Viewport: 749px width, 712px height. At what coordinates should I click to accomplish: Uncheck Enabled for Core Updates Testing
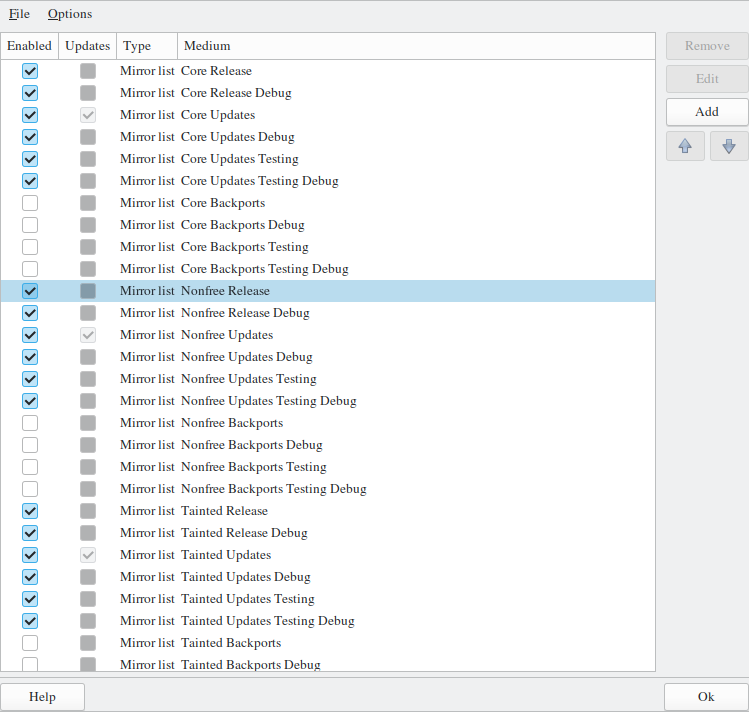(x=30, y=159)
